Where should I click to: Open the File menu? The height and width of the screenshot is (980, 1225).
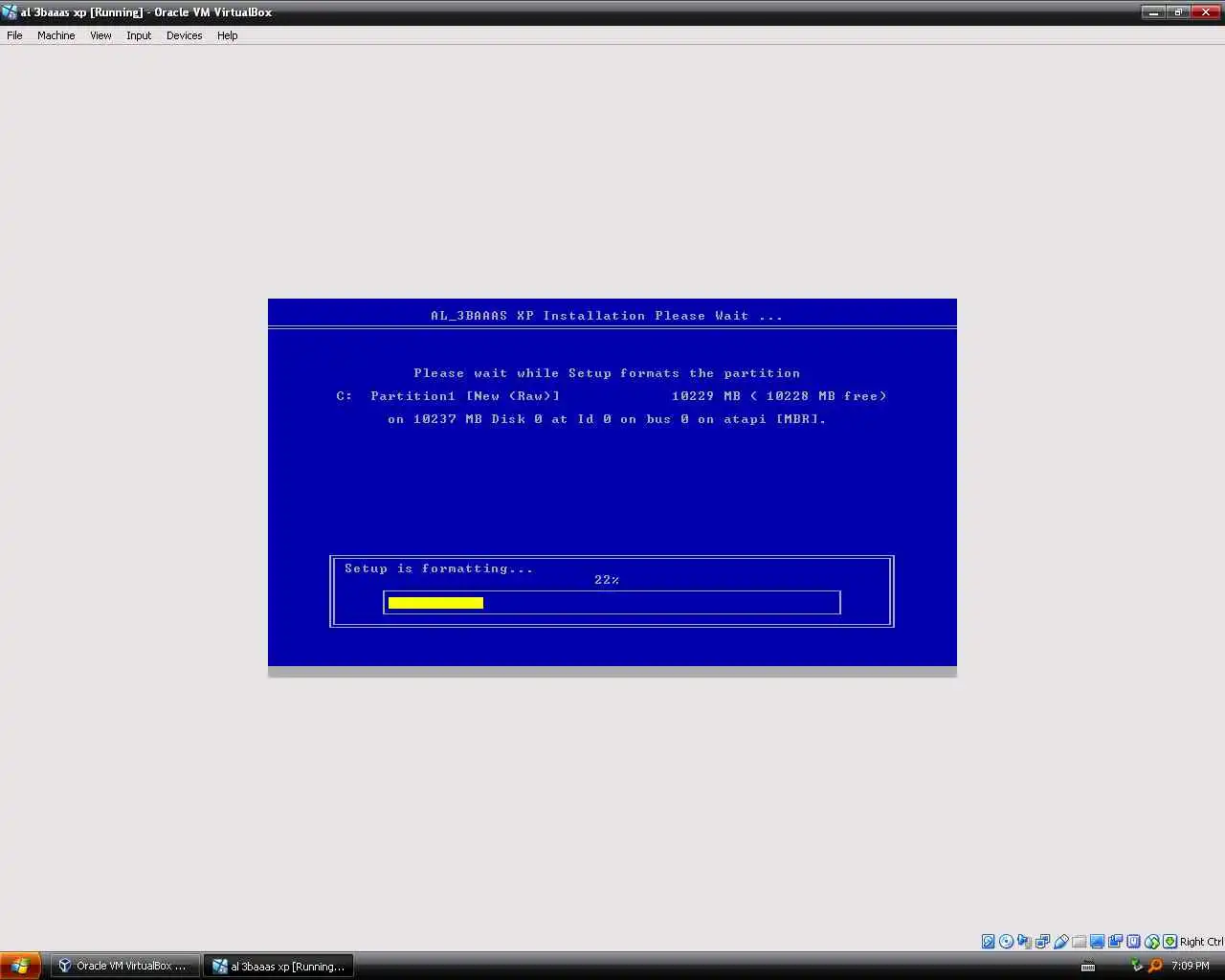14,35
